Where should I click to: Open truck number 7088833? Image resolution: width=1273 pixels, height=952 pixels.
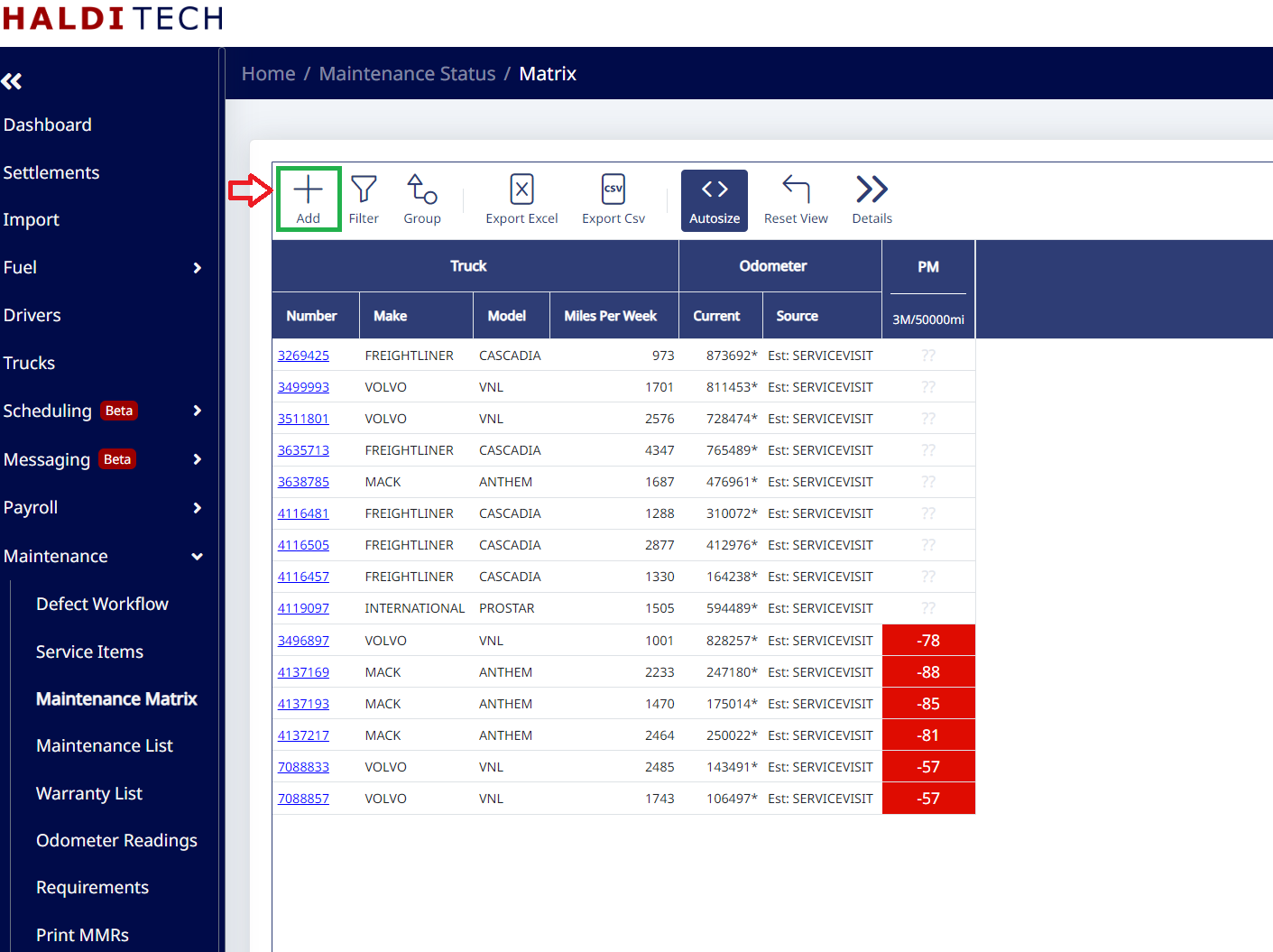click(x=303, y=767)
